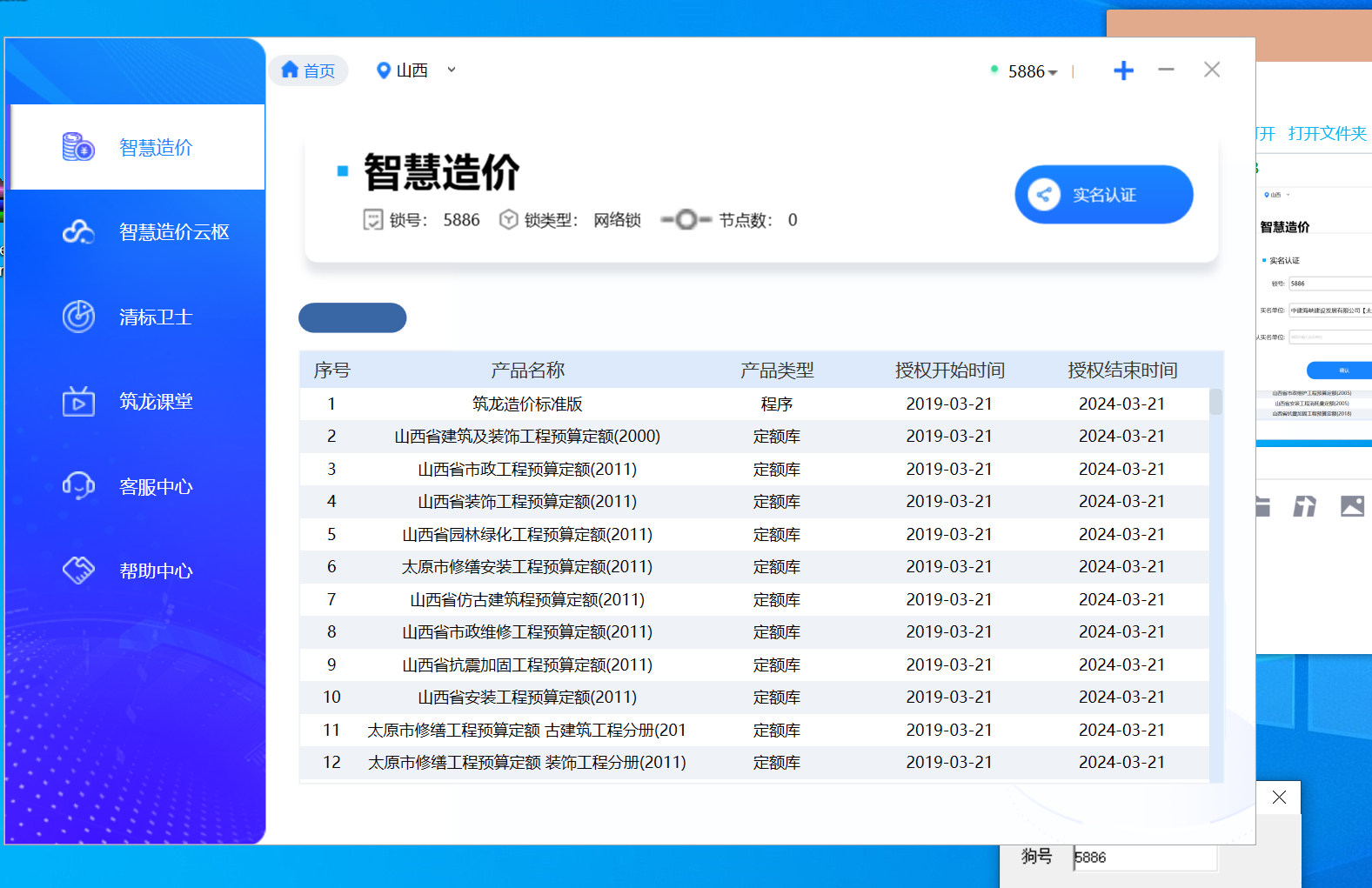
Task: Click the radar icon beside 清标卫士
Action: [x=78, y=317]
